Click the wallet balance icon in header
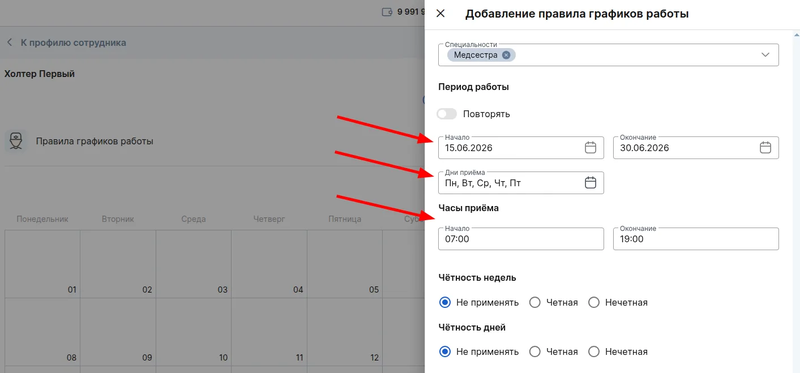 [x=387, y=12]
